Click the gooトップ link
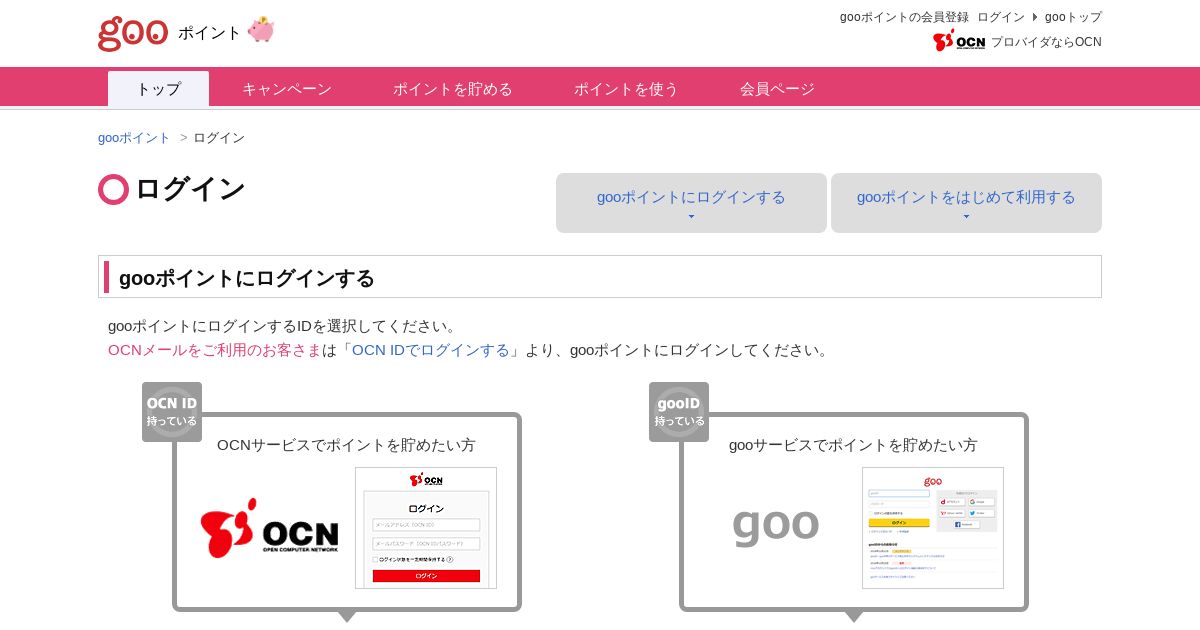Screen dimensions: 1200x630 pyautogui.click(x=1073, y=17)
